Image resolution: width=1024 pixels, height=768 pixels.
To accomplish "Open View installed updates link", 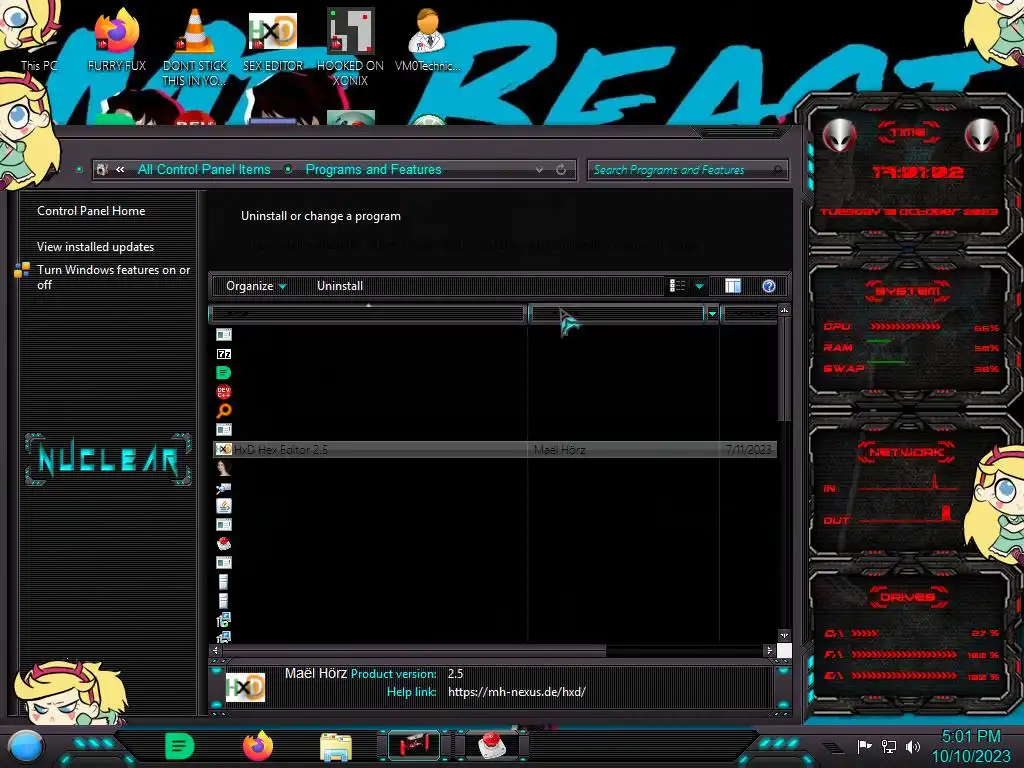I will (x=95, y=247).
